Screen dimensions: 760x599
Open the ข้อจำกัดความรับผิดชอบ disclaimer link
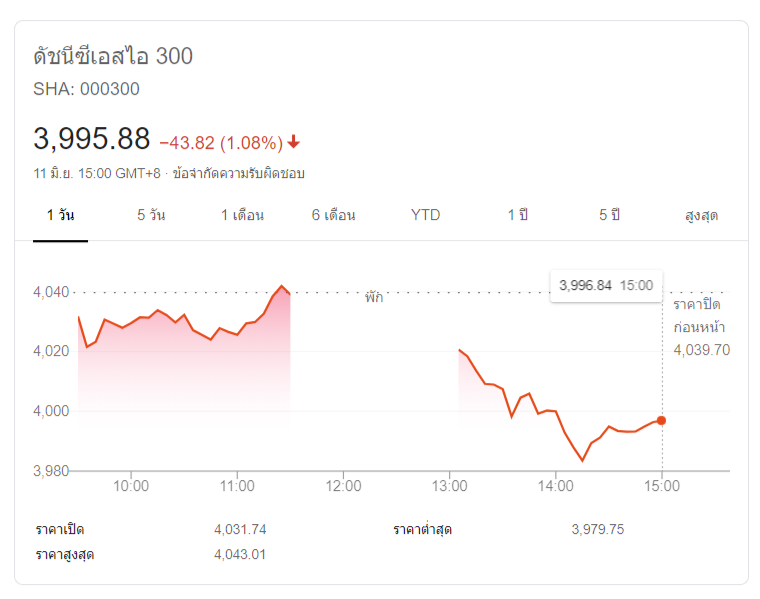point(239,173)
